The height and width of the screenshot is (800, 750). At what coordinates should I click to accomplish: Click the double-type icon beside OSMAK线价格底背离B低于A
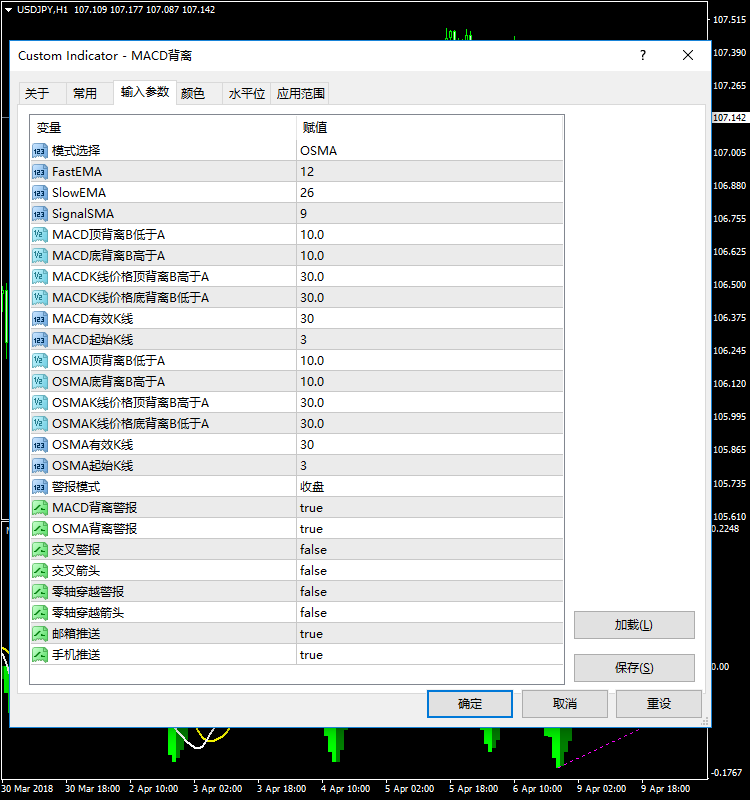pos(40,423)
